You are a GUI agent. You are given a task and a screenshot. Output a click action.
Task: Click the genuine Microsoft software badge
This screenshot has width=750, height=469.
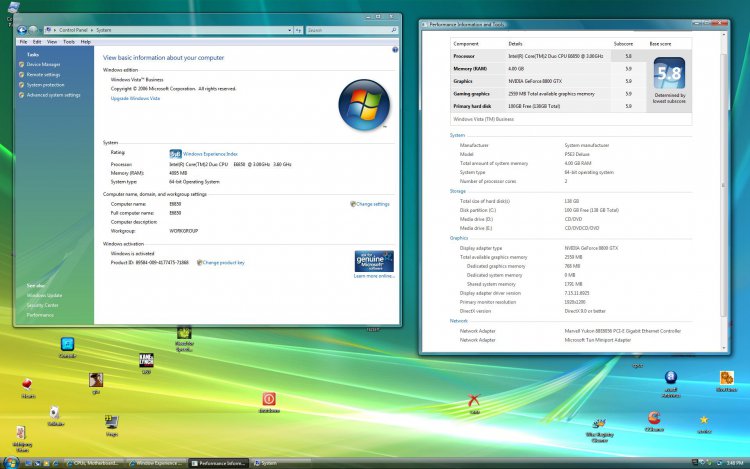(x=374, y=261)
